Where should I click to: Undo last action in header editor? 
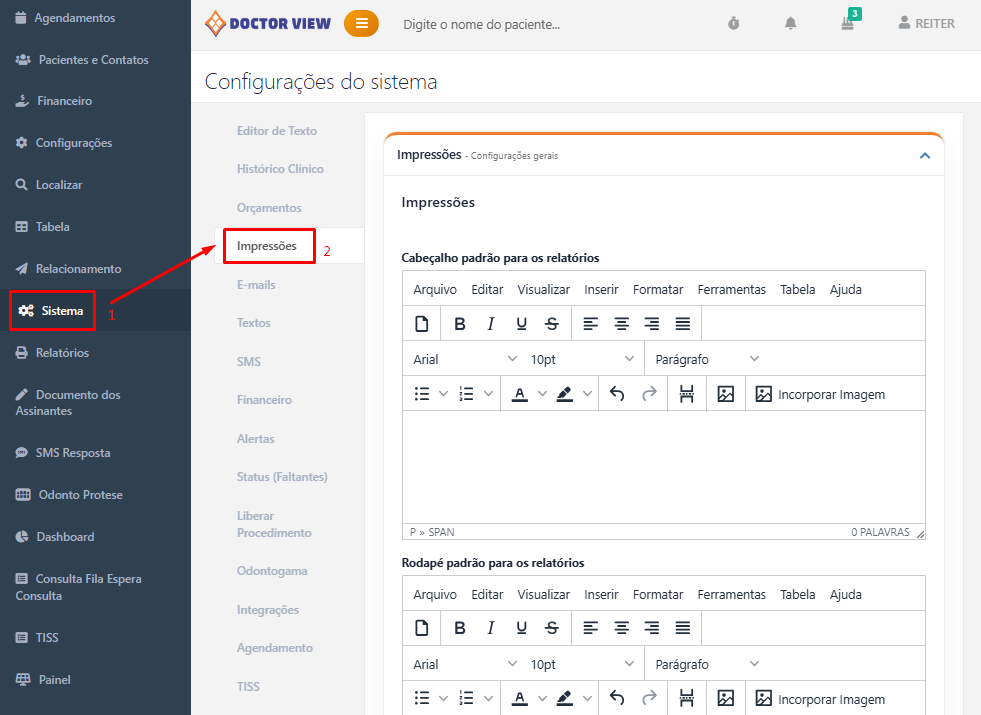tap(617, 394)
